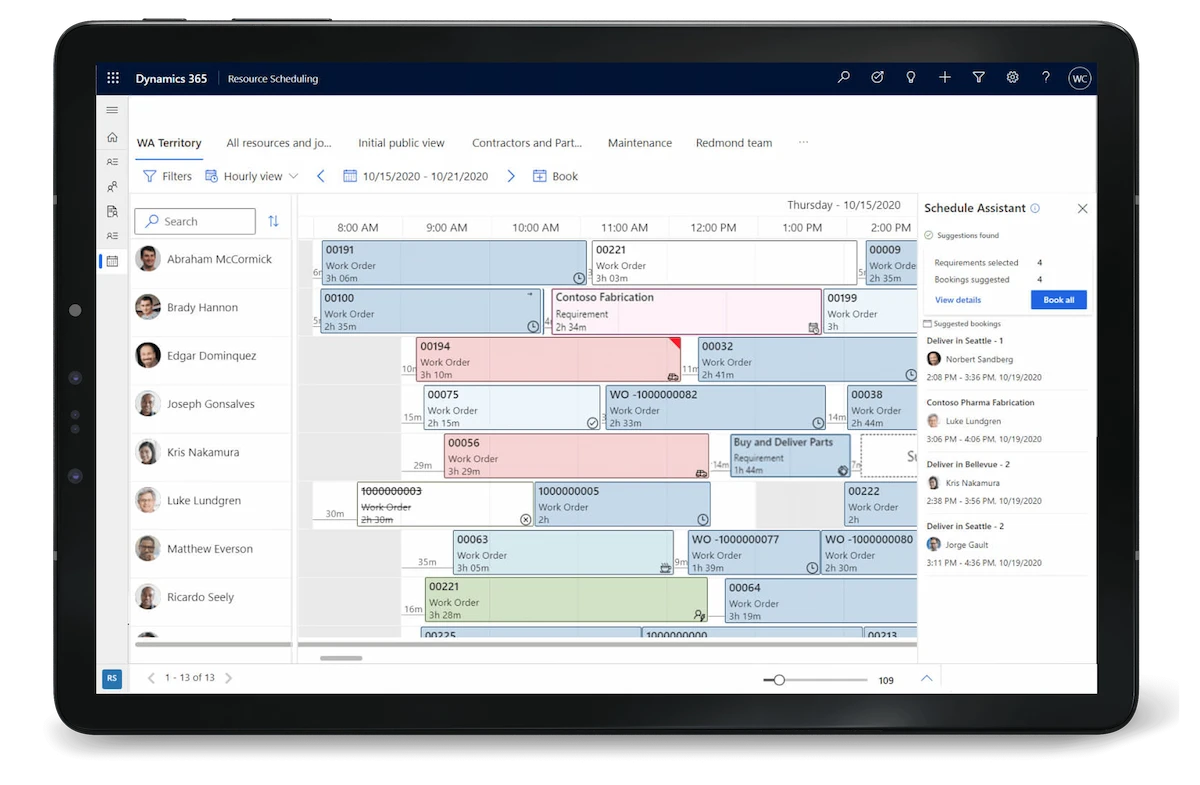Select Deliver in Bellevue - 2 suggestion

click(x=1006, y=483)
